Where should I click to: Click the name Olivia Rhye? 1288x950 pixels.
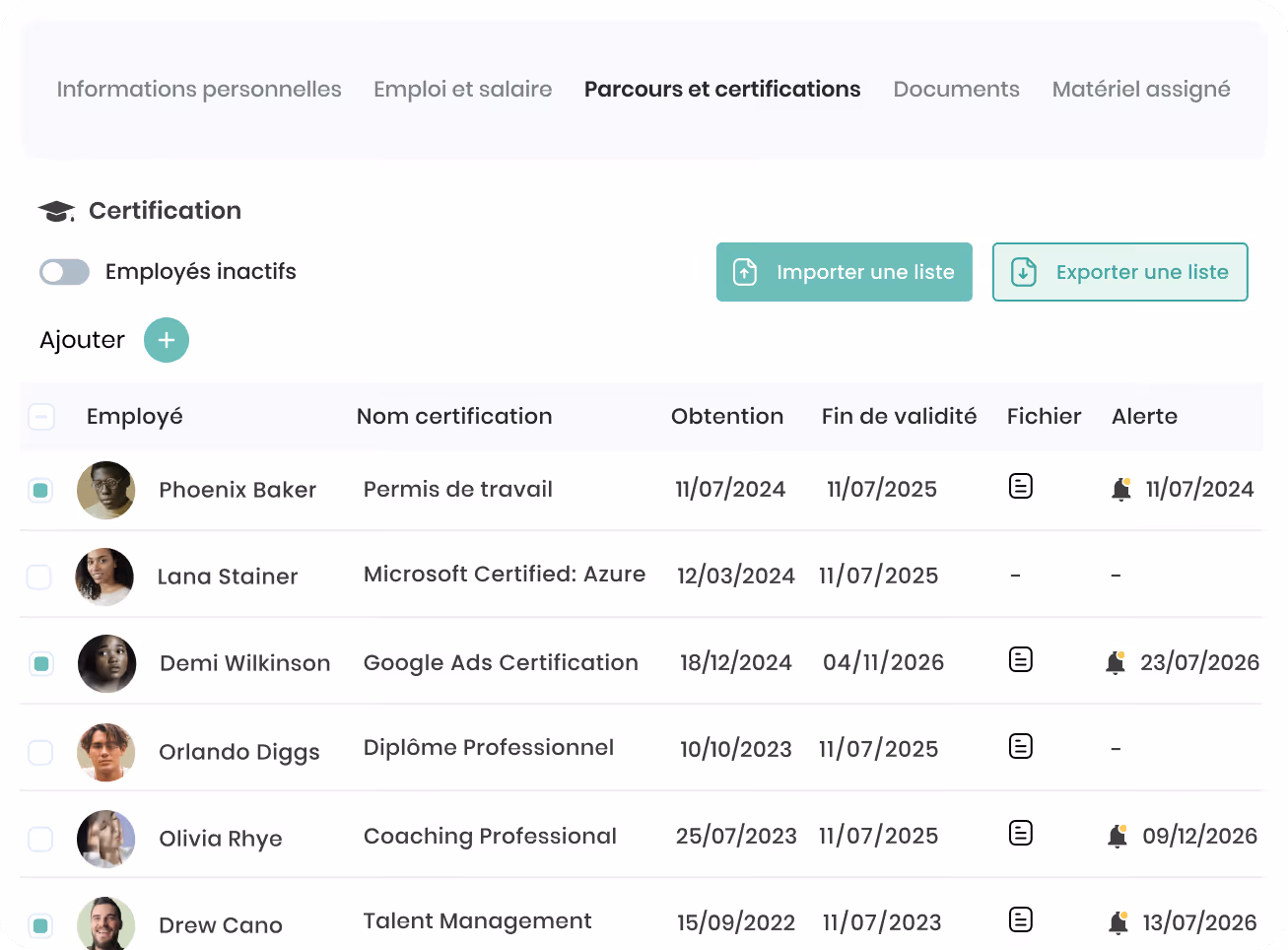pos(221,839)
